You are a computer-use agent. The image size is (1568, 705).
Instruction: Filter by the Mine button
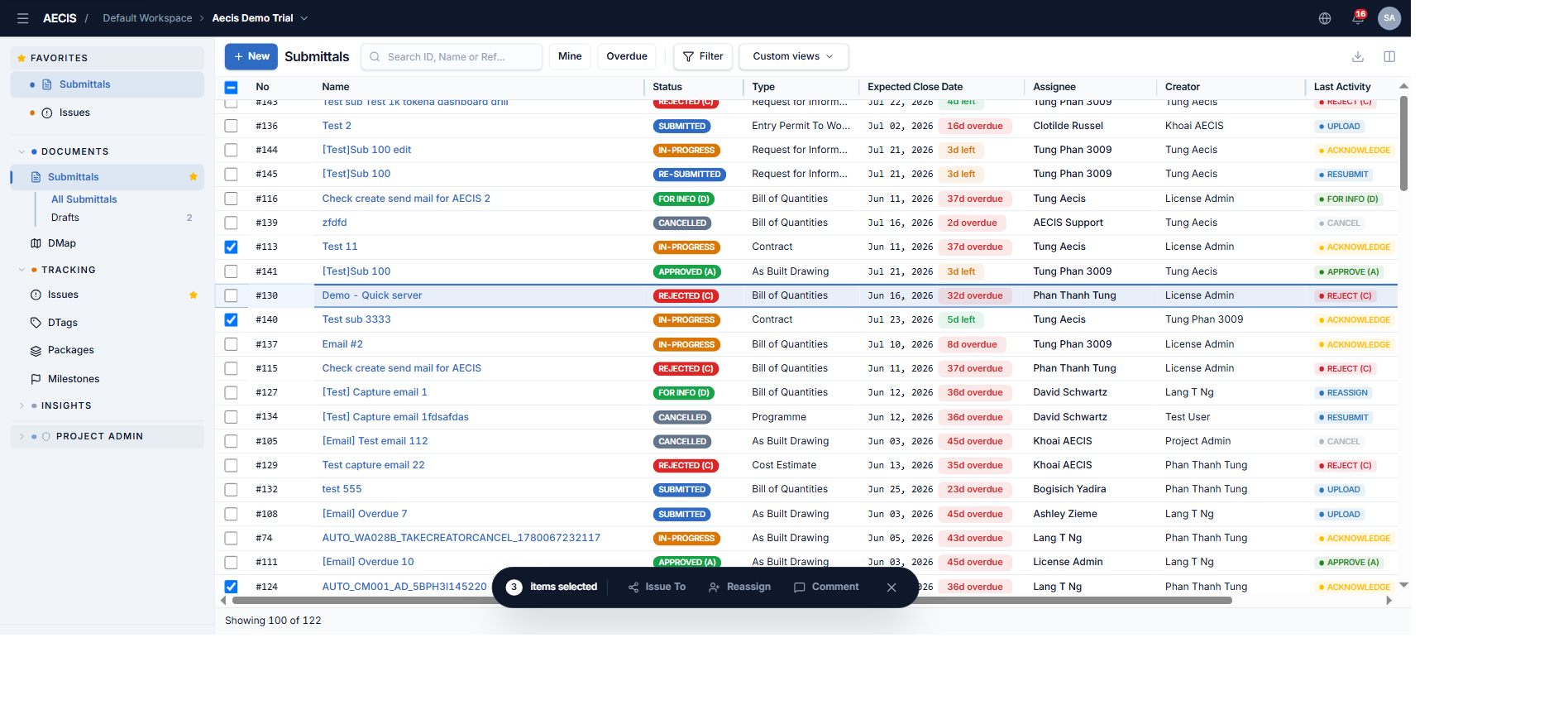click(570, 56)
